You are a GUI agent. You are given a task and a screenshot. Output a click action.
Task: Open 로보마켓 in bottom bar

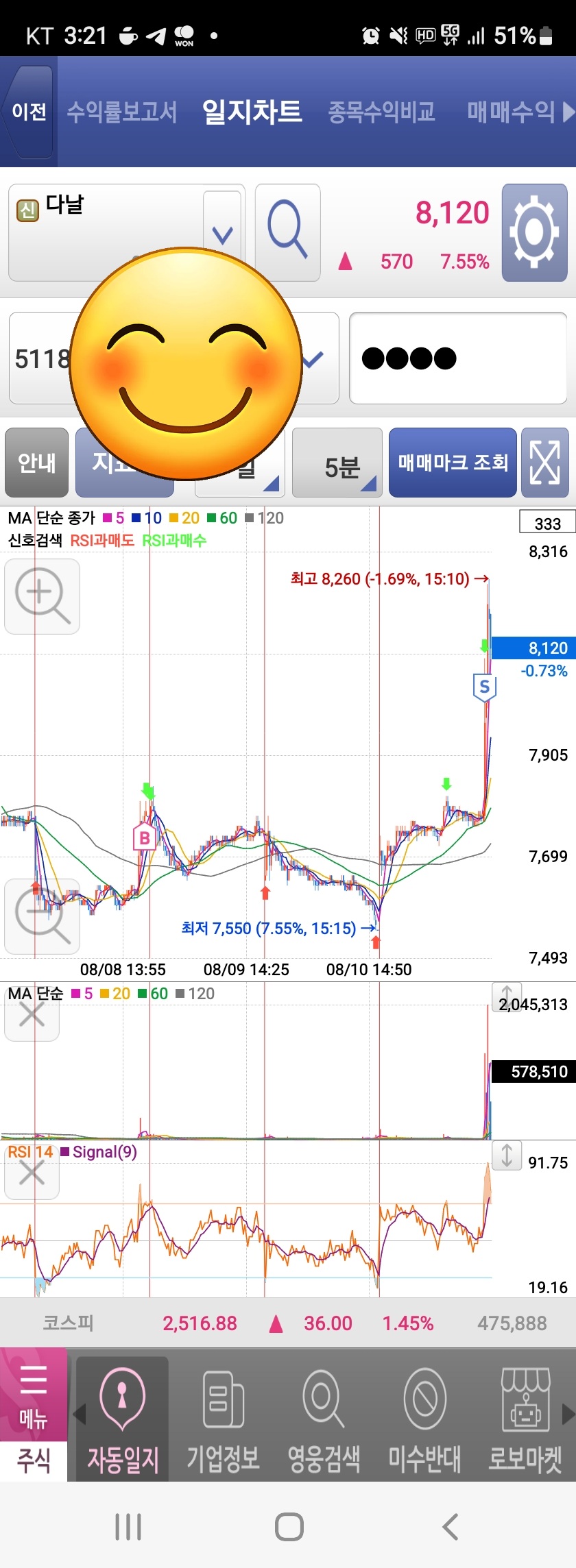(x=525, y=1419)
